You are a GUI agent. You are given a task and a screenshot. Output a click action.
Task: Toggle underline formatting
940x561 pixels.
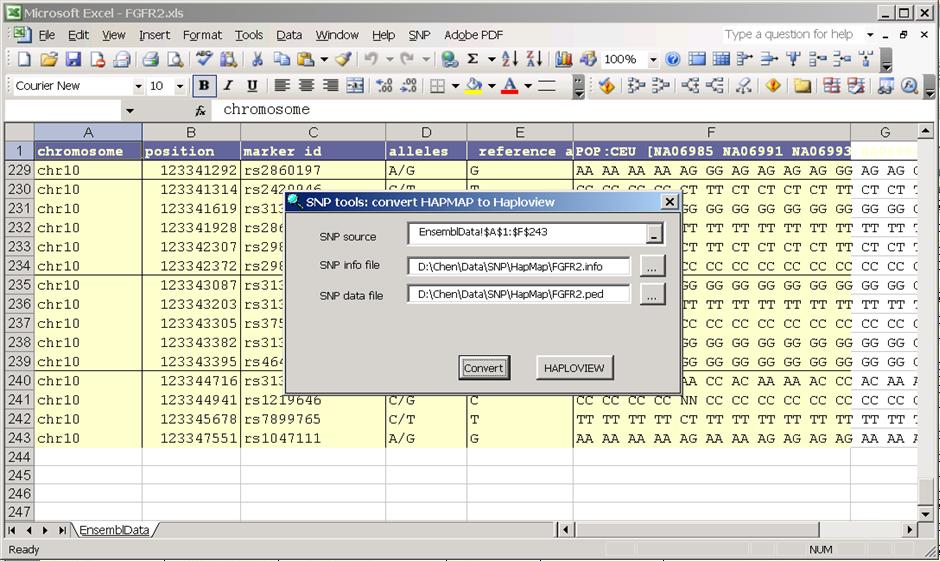click(x=252, y=86)
